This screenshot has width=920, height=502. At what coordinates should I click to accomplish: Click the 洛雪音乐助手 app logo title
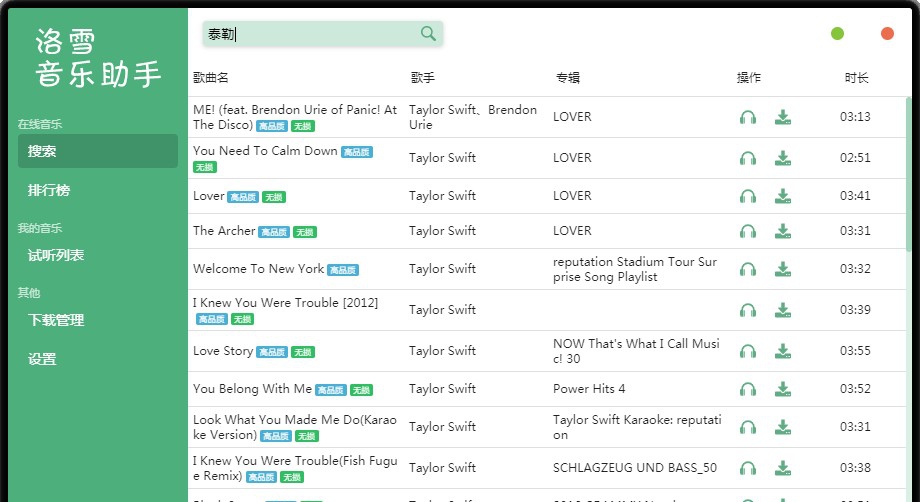(x=98, y=58)
